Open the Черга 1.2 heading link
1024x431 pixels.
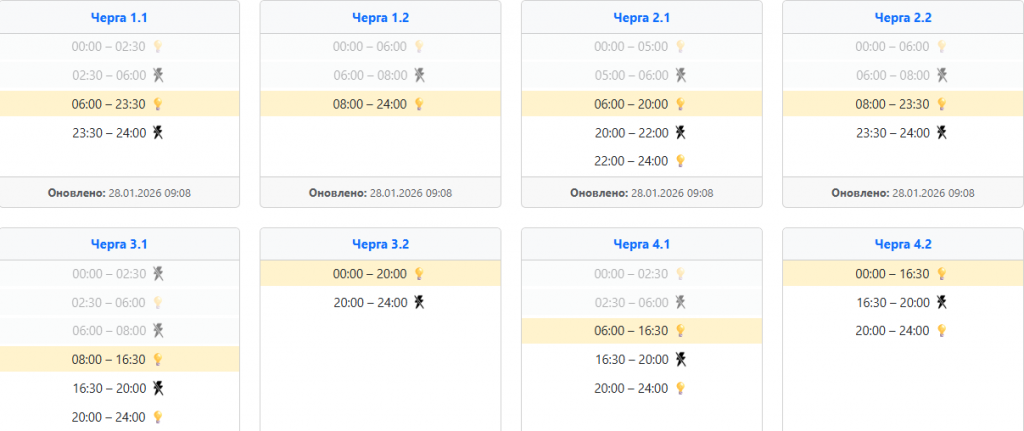pyautogui.click(x=380, y=17)
